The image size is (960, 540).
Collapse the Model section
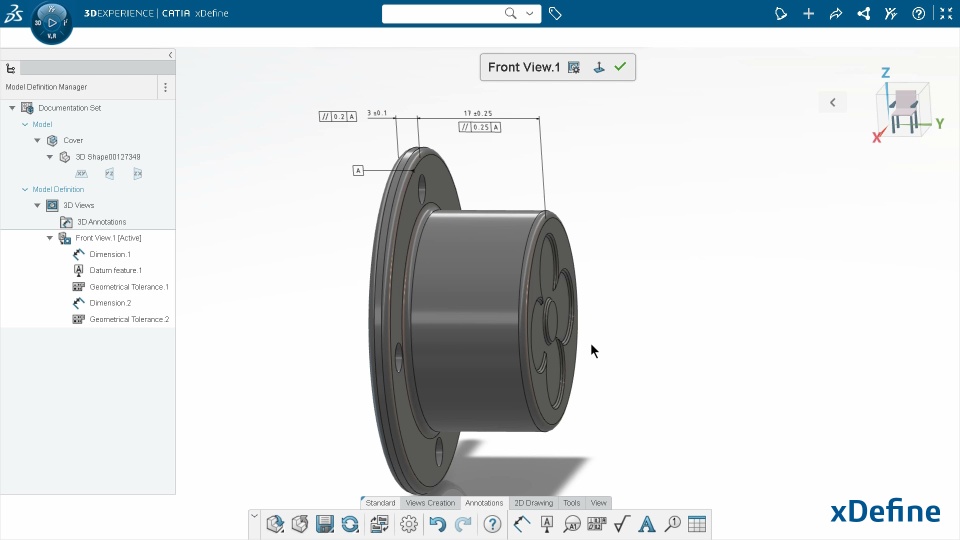[x=25, y=124]
